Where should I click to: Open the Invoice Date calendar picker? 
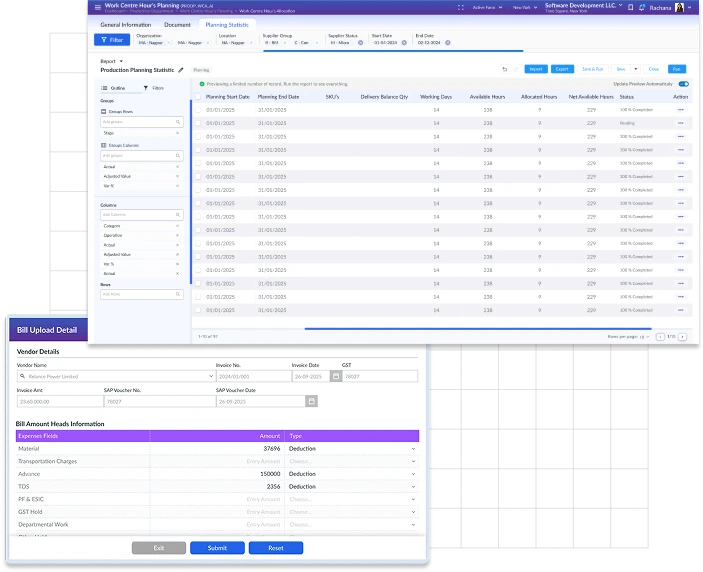pos(335,377)
